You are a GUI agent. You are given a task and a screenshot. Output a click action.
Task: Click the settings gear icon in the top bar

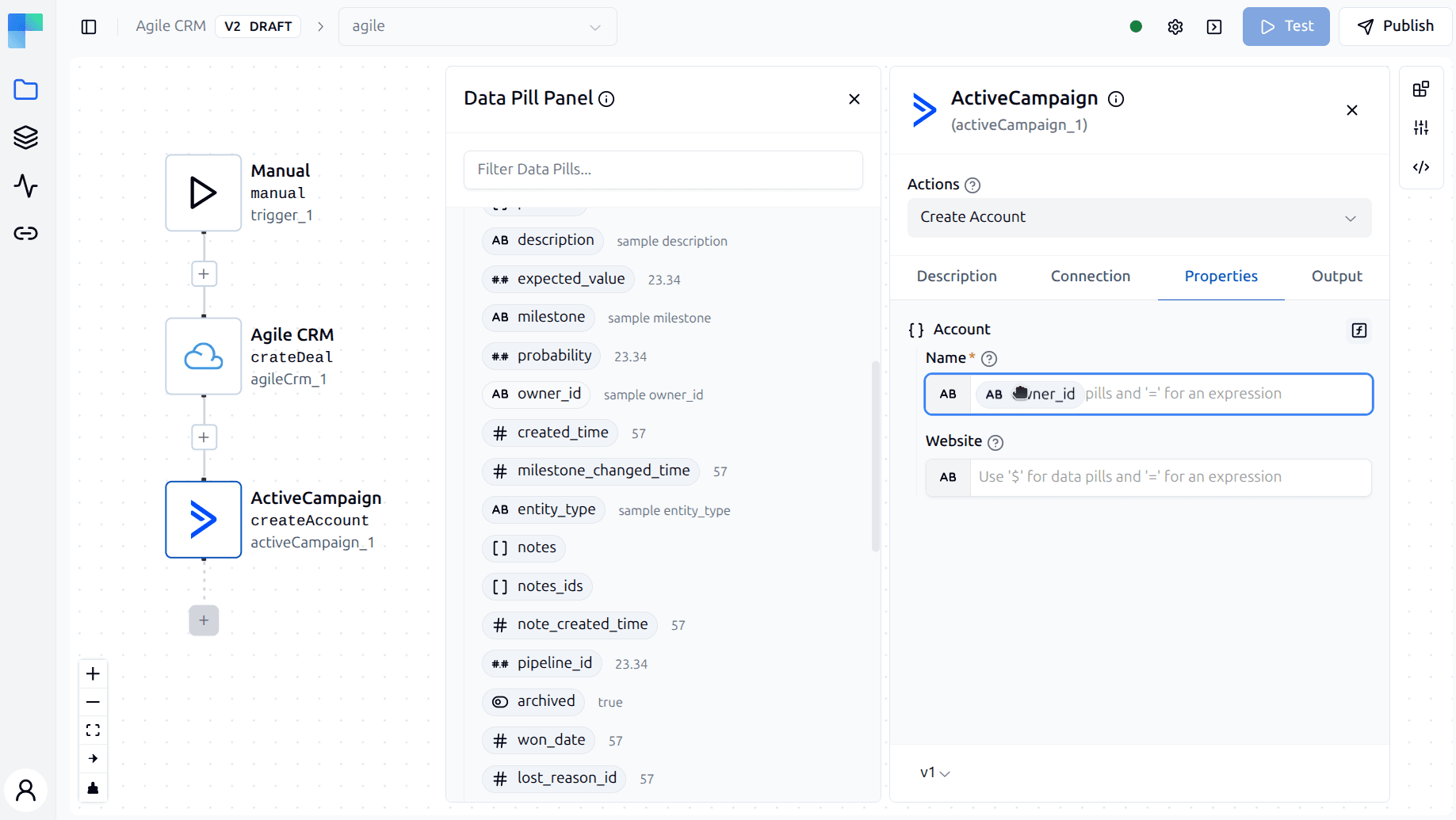pos(1175,26)
